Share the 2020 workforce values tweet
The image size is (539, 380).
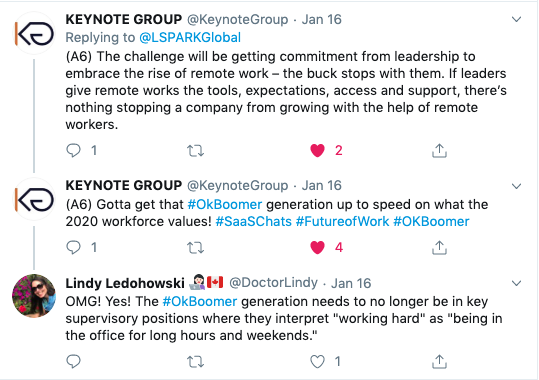point(439,247)
